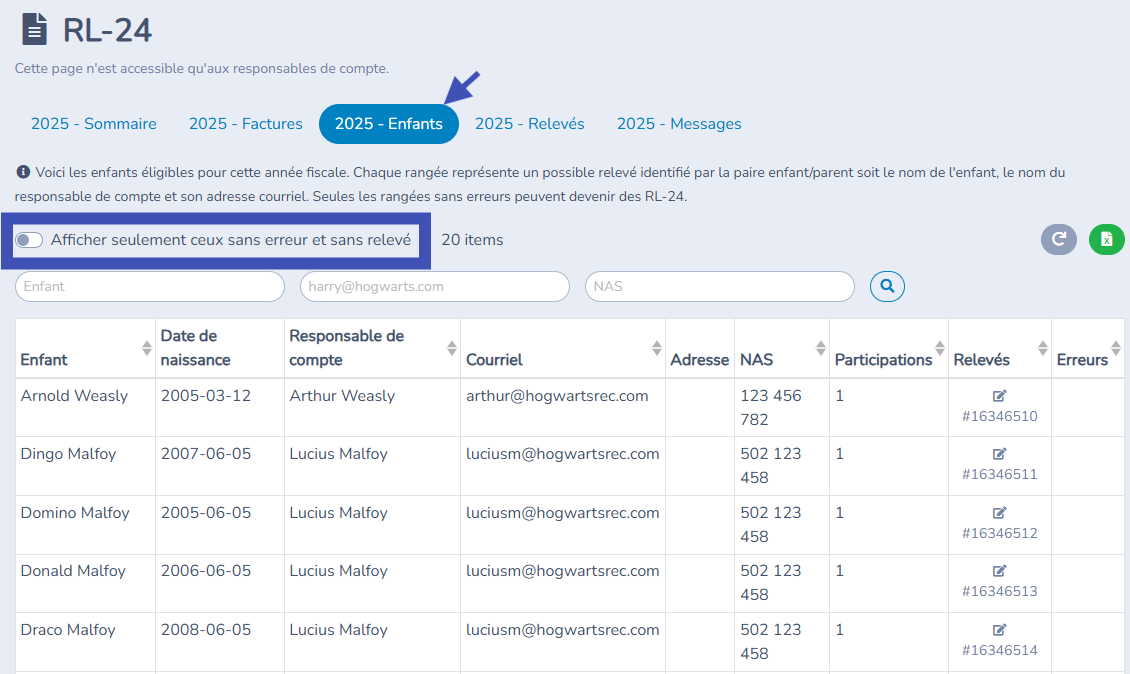1130x674 pixels.
Task: Focus the Enfant filter field
Action: coord(150,286)
